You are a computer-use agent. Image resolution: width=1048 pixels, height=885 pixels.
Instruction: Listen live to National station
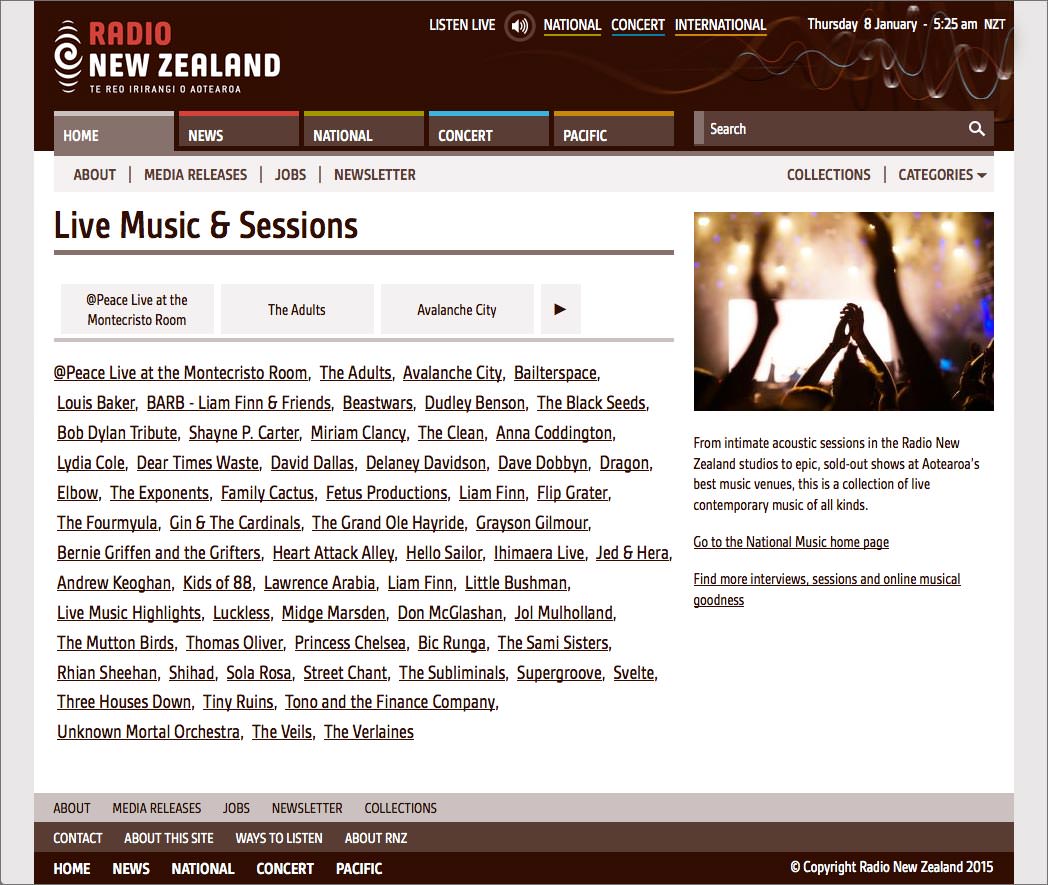pyautogui.click(x=572, y=25)
